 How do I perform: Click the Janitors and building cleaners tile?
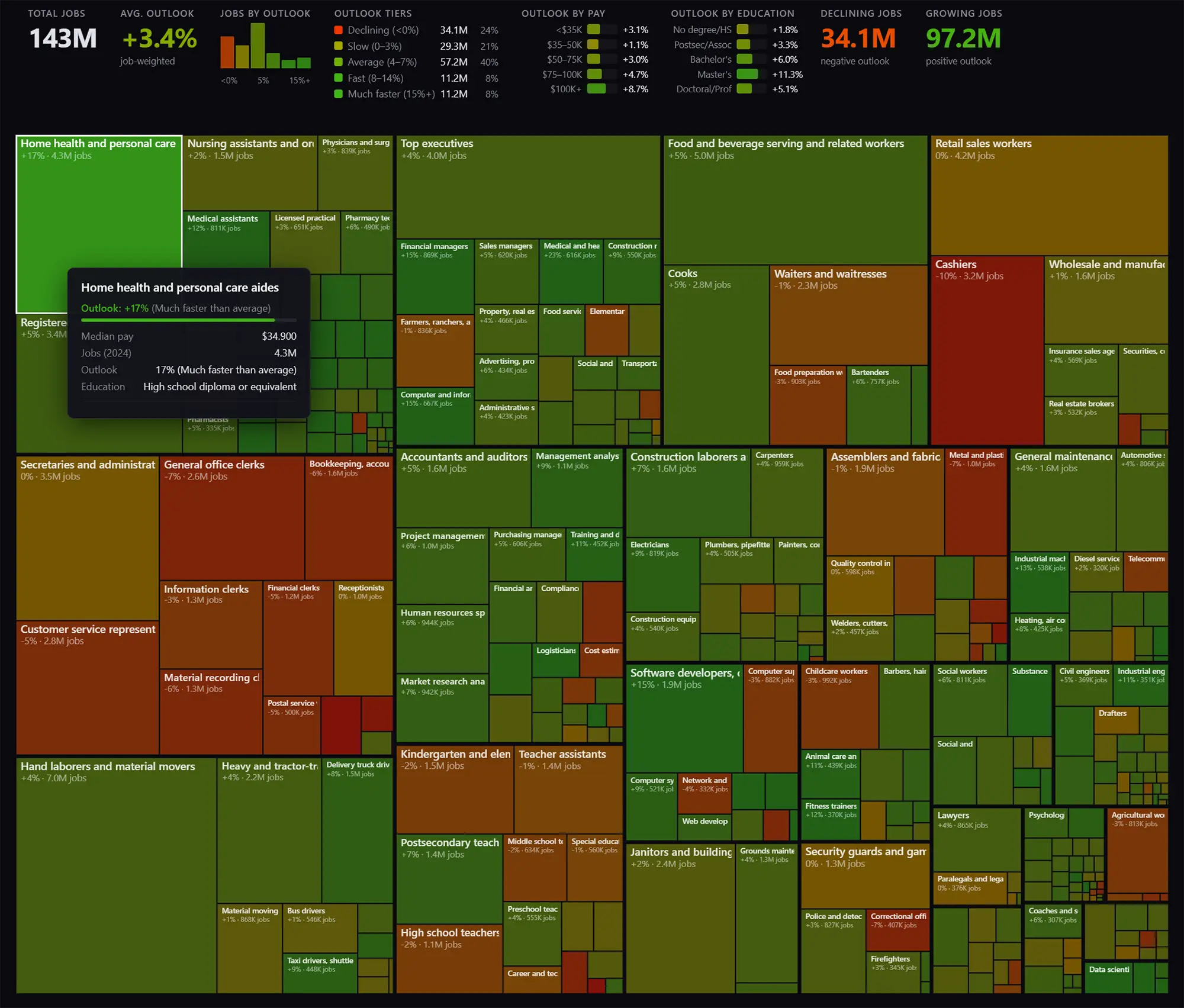click(680, 917)
